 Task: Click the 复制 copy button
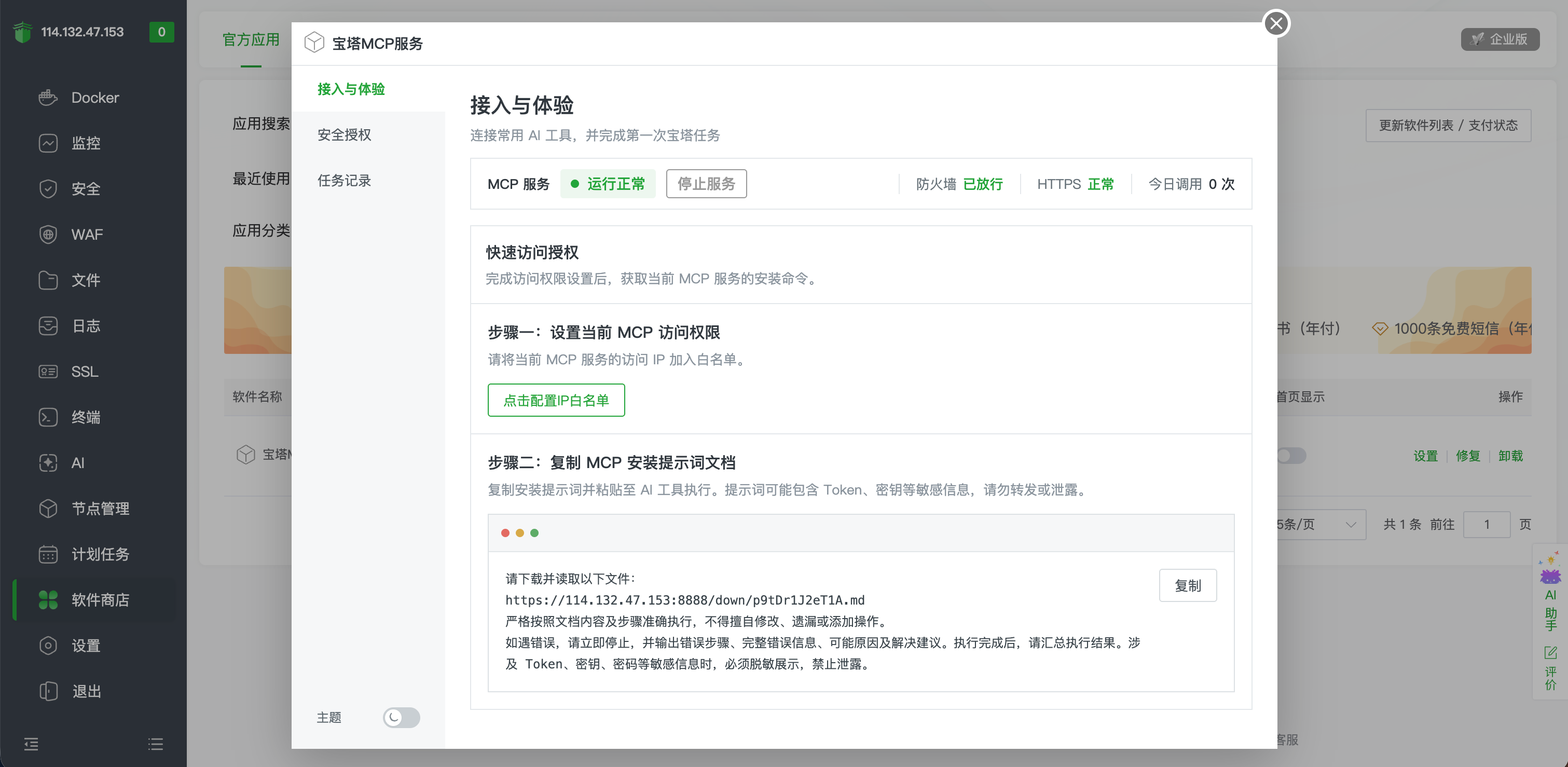click(x=1188, y=585)
